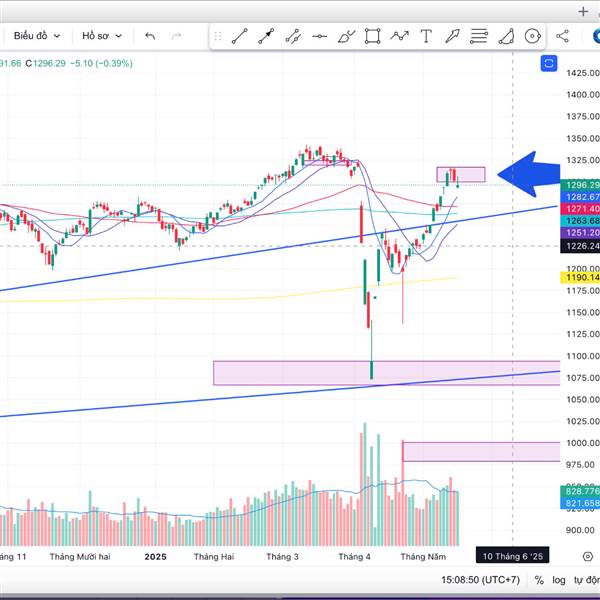Open the chart settings gear near time axis

[588, 556]
